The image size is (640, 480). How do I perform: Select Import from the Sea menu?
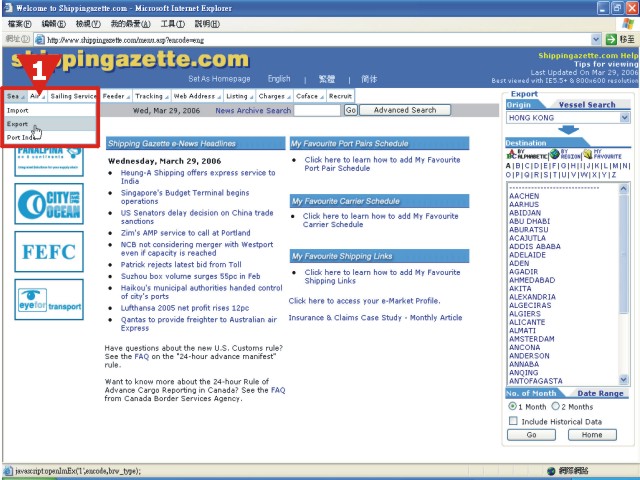click(x=50, y=110)
